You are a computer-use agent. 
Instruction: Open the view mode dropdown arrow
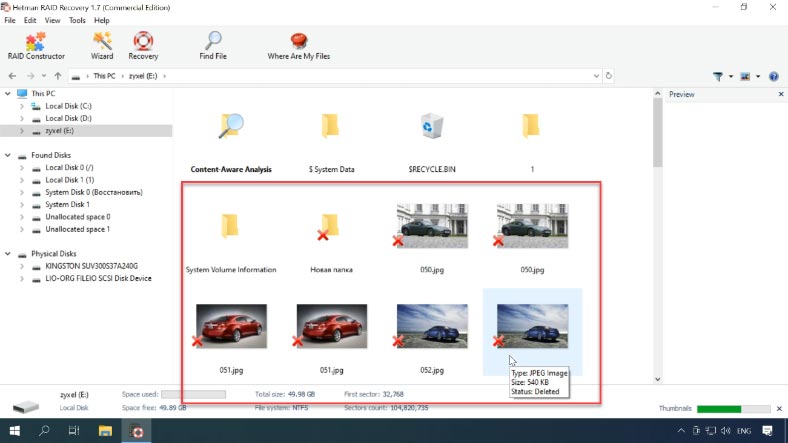(x=758, y=76)
